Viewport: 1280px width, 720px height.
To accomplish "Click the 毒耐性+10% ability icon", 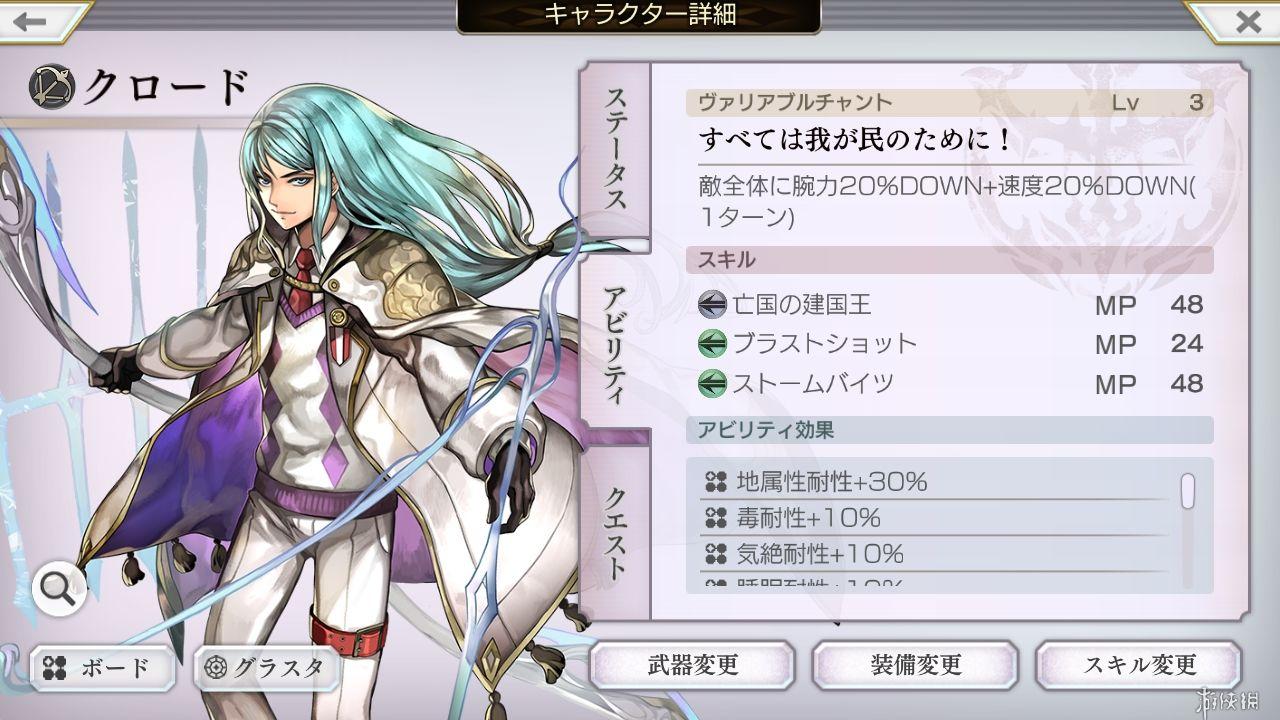I will point(715,518).
